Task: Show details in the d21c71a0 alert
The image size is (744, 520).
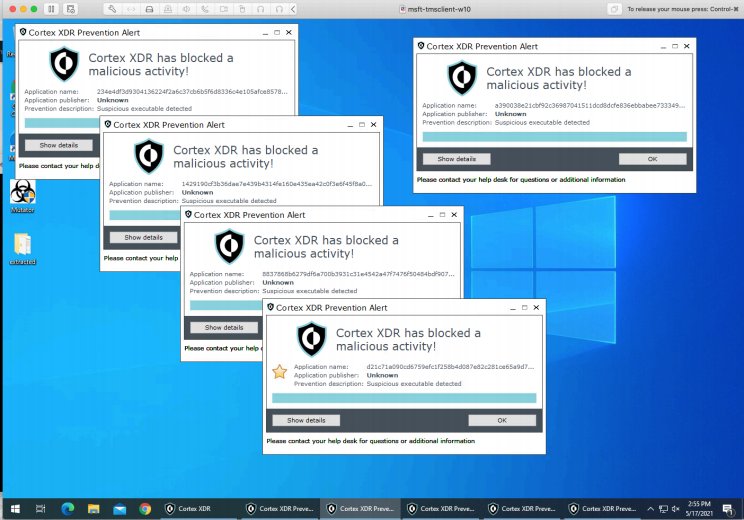Action: [306, 420]
